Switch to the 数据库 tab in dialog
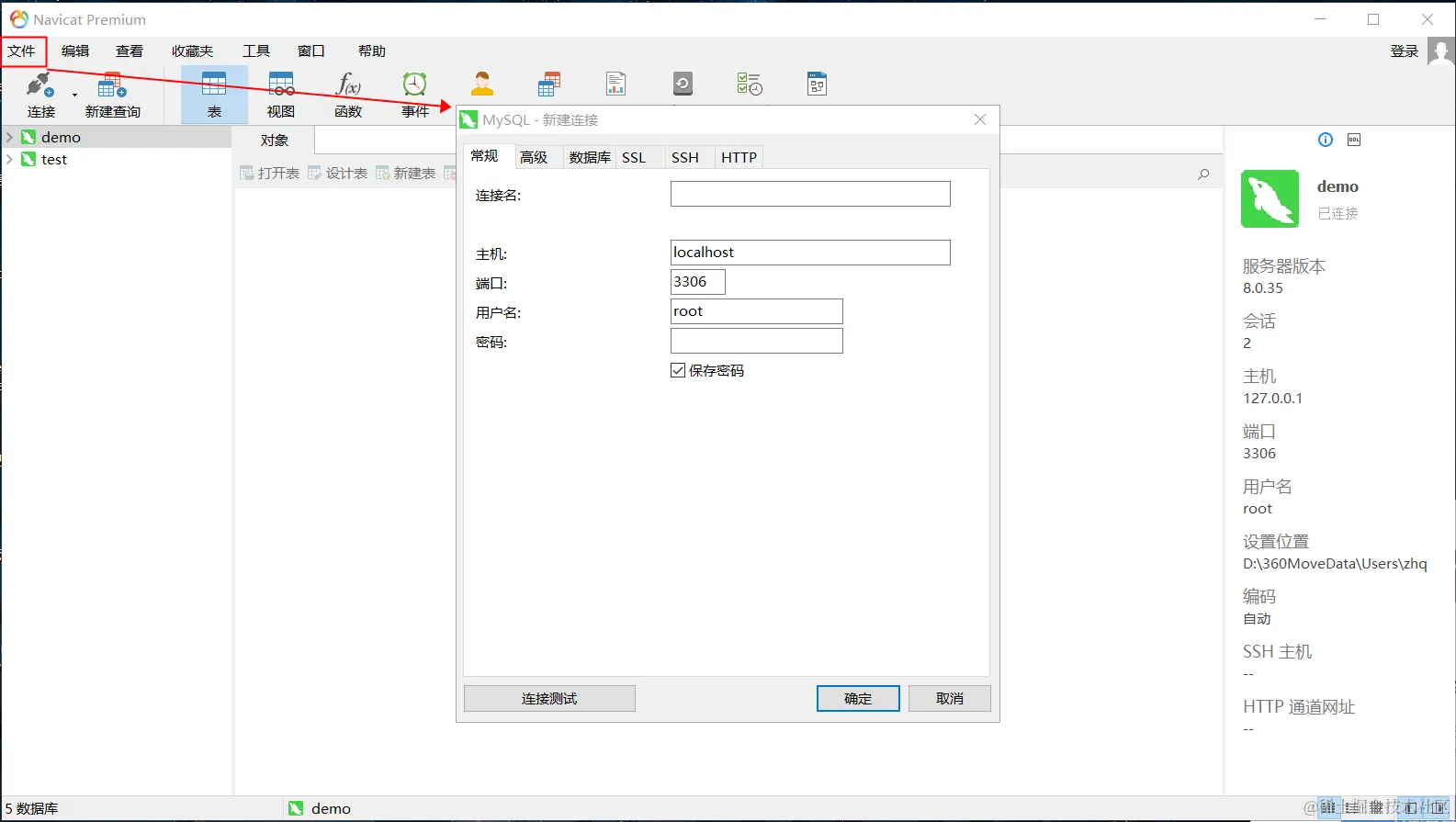Viewport: 1456px width, 822px height. coord(590,158)
